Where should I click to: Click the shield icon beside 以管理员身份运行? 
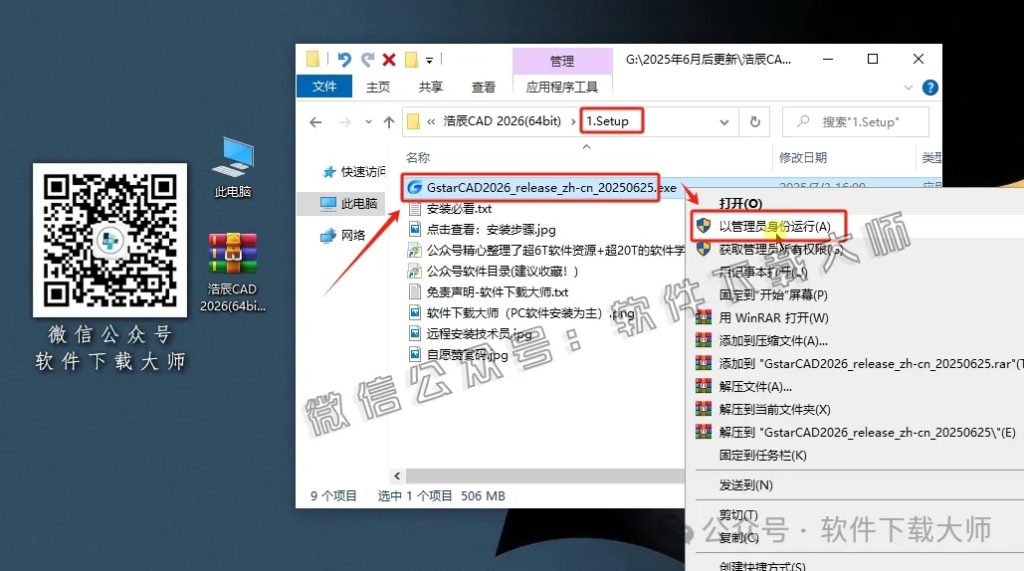point(703,226)
